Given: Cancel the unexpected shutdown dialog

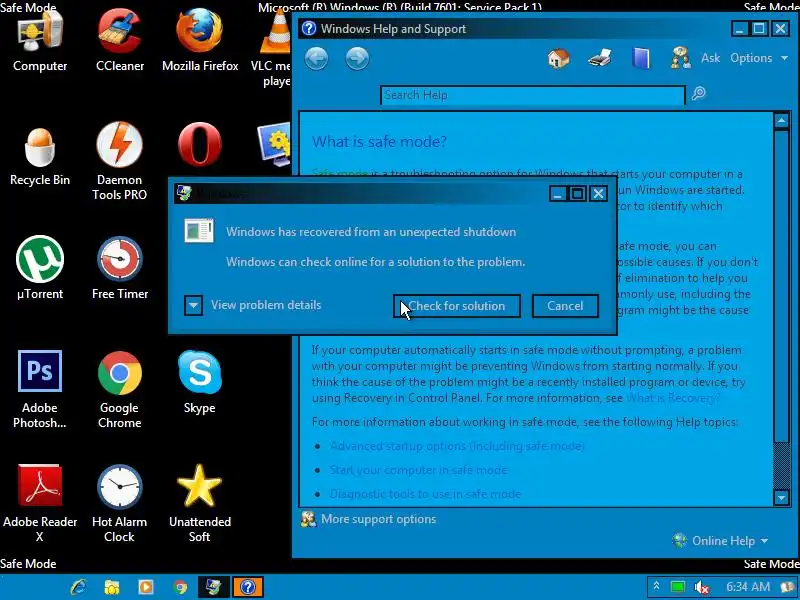Looking at the screenshot, I should 565,306.
